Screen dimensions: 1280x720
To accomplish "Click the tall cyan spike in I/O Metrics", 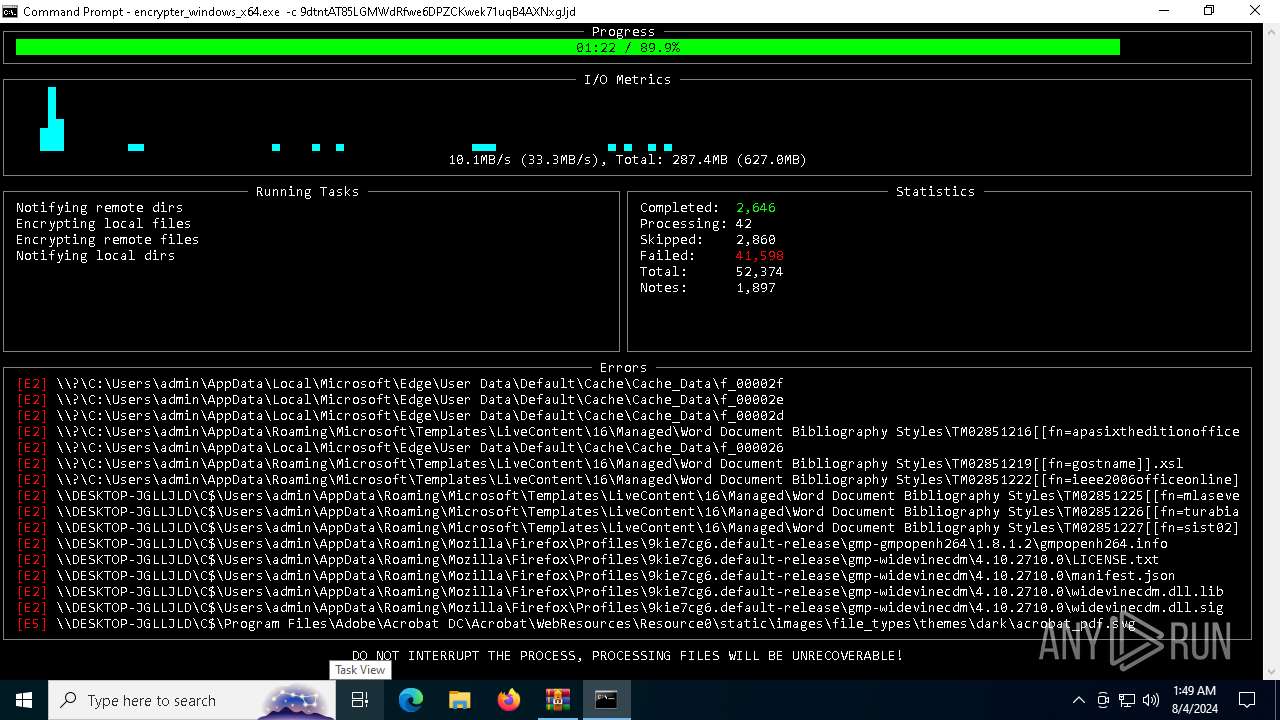I will click(52, 118).
